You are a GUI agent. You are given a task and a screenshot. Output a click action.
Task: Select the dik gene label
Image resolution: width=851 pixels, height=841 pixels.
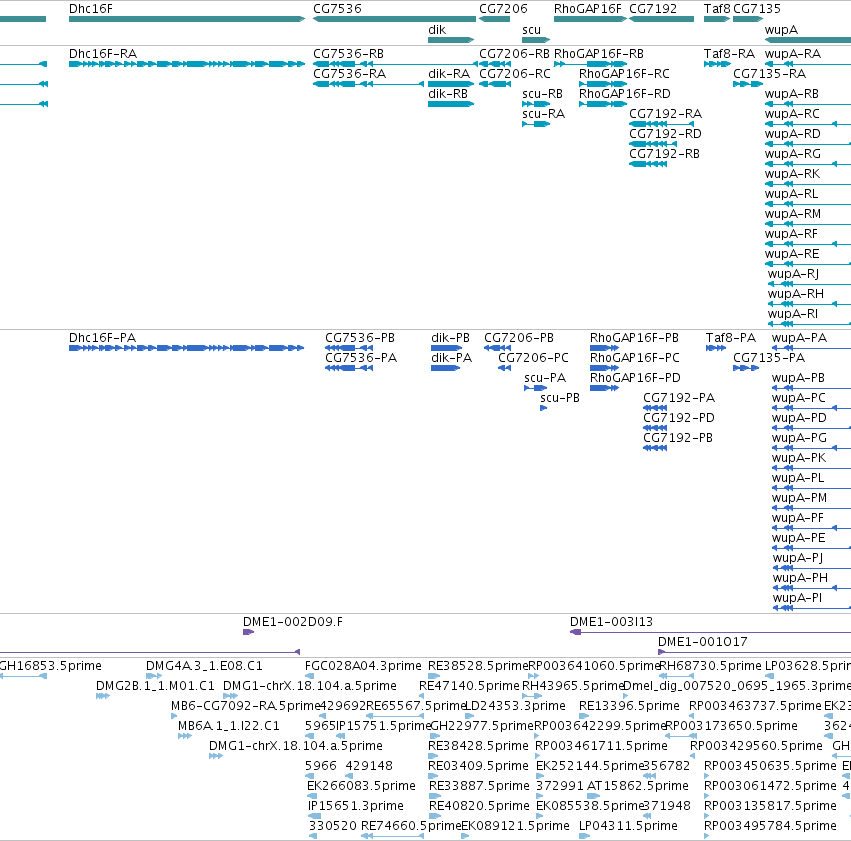437,30
